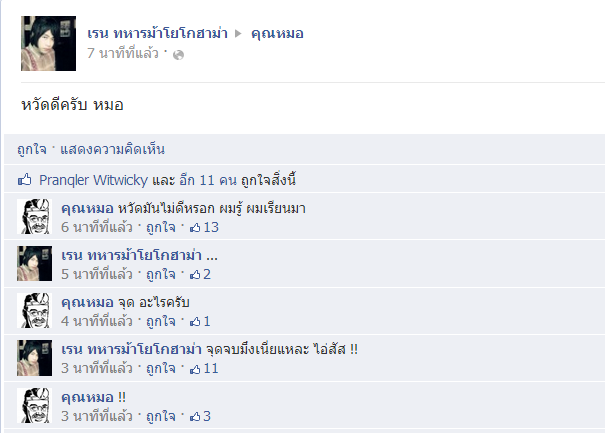Open the poster's avatar on the '...' comment
This screenshot has width=605, height=433.
click(x=34, y=264)
